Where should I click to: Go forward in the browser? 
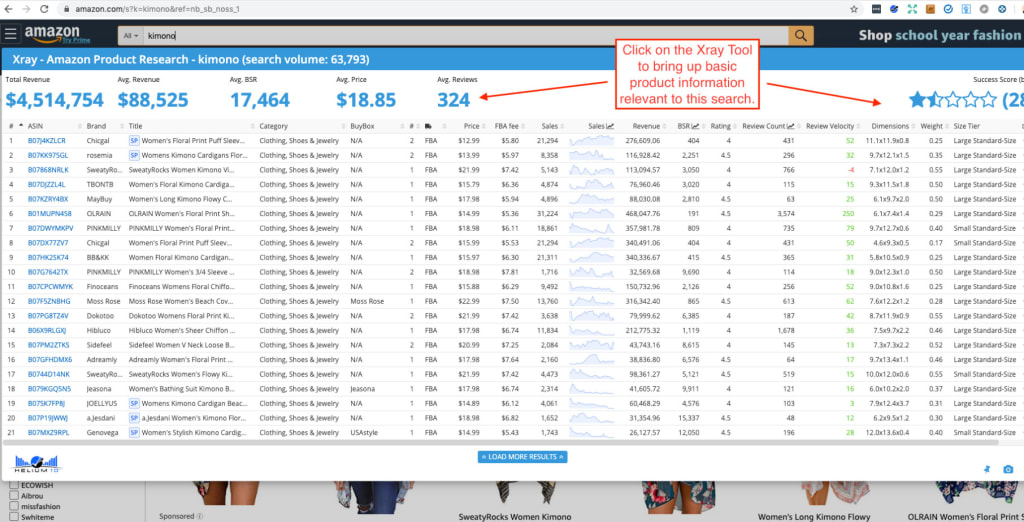coord(26,9)
